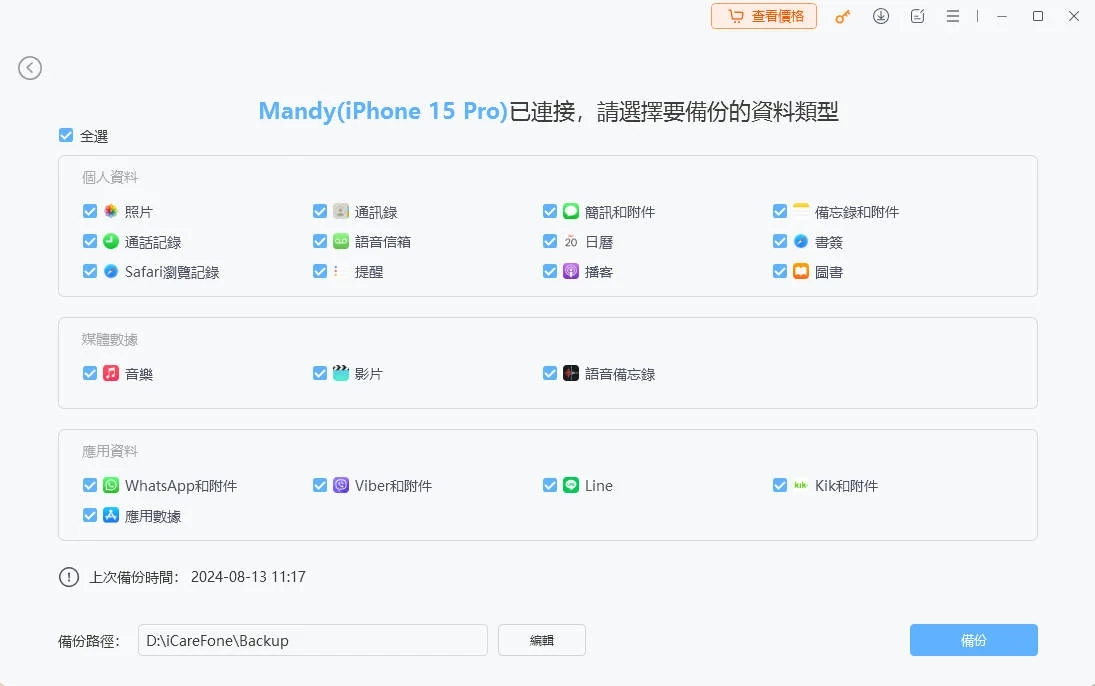Open the key registration icon
1095x686 pixels.
[x=843, y=17]
